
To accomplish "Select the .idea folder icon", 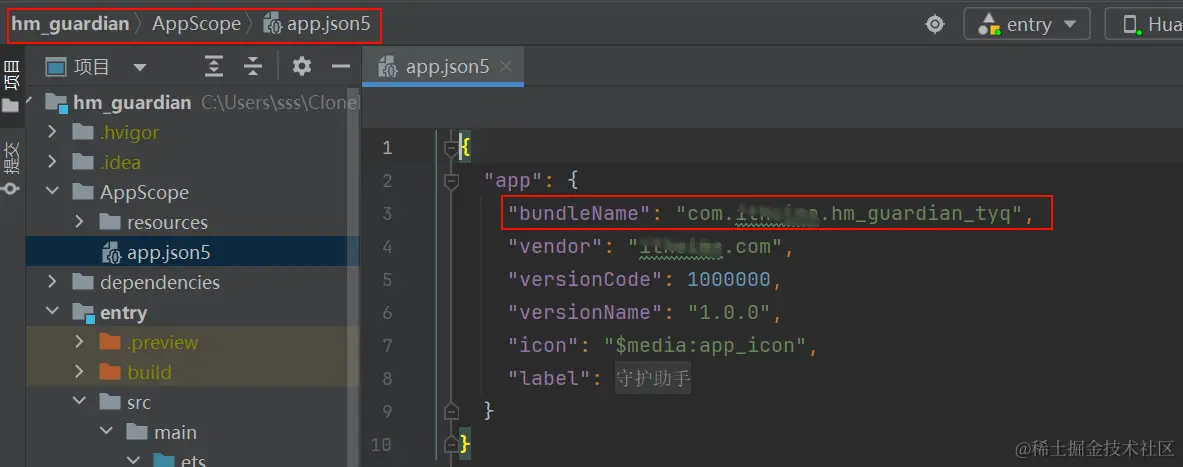I will click(82, 162).
